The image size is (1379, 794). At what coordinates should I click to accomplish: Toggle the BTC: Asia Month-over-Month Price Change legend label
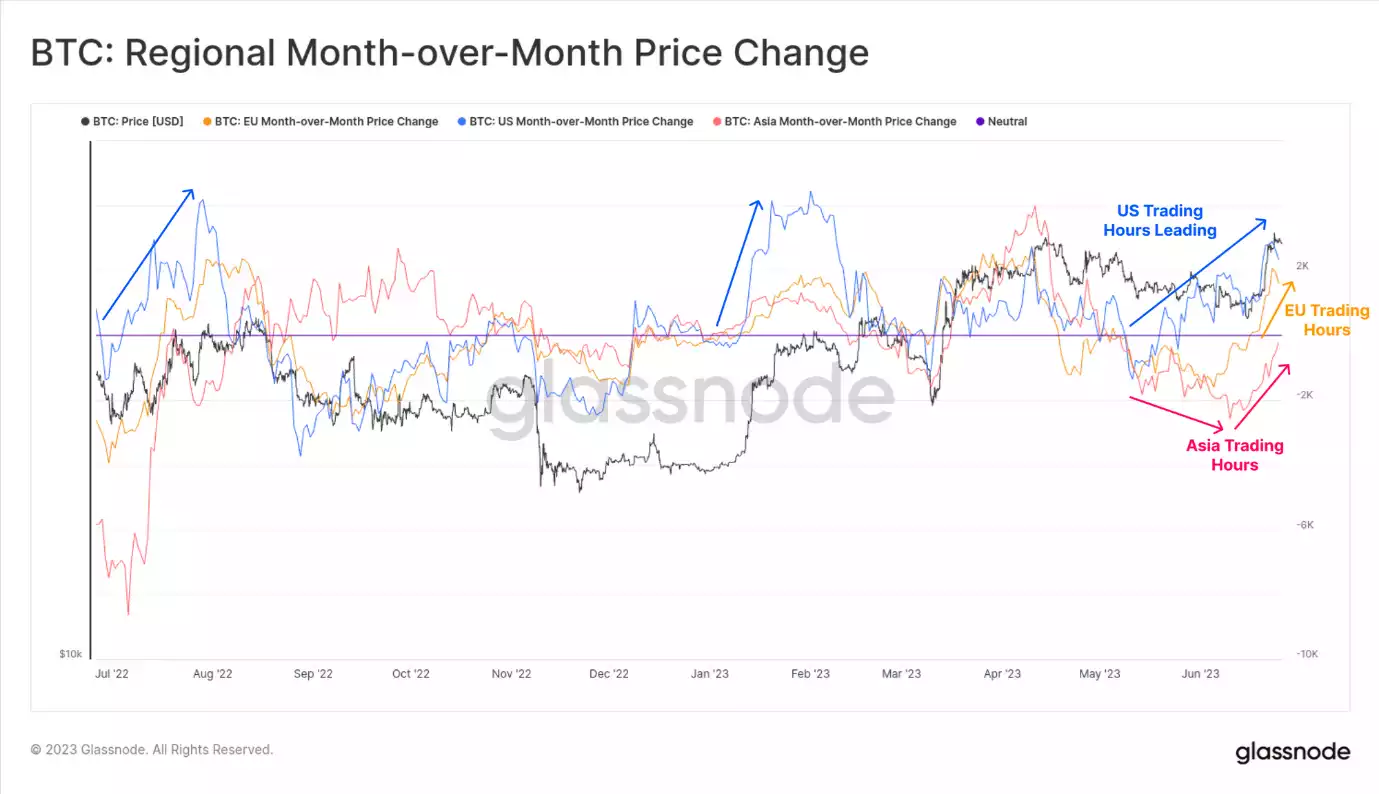point(840,122)
